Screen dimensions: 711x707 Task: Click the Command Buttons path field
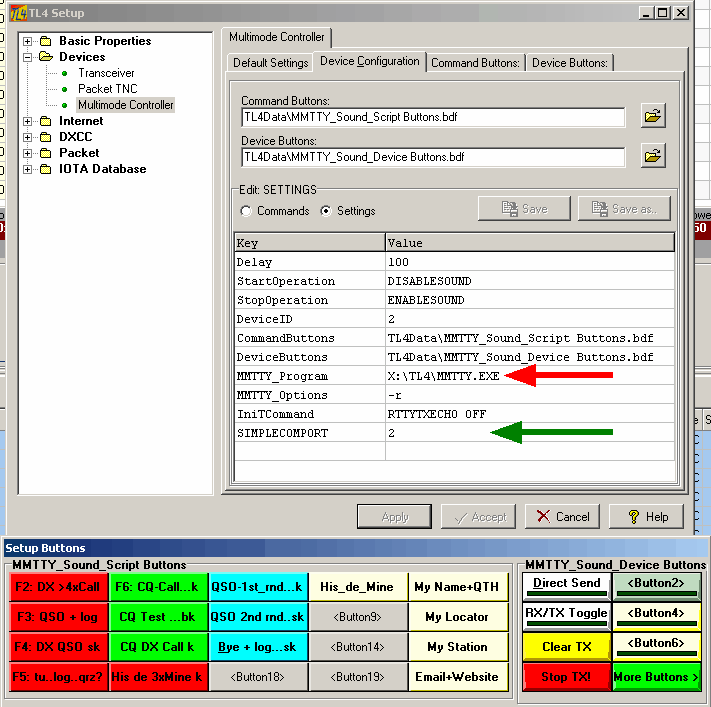pos(433,117)
